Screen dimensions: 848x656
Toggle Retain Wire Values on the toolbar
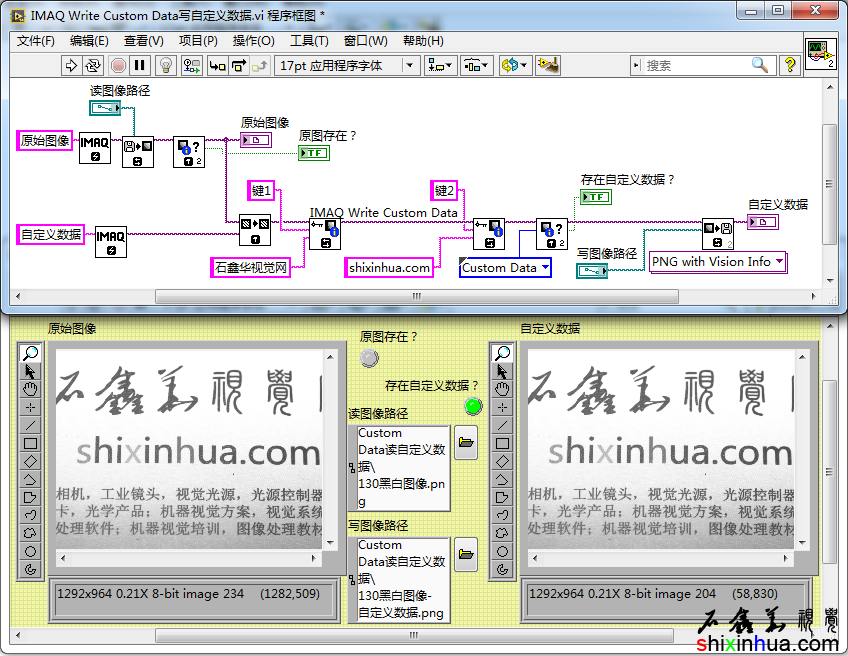(x=191, y=66)
